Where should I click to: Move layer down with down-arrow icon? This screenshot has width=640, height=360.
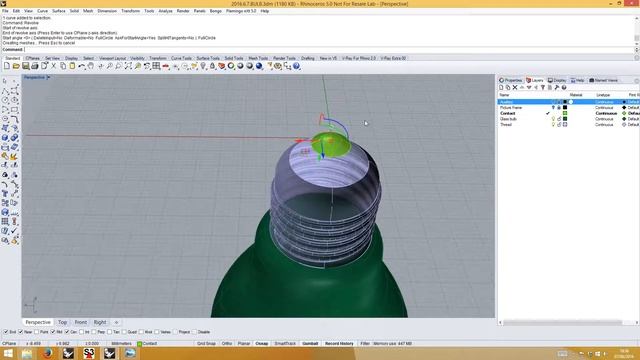coord(529,88)
